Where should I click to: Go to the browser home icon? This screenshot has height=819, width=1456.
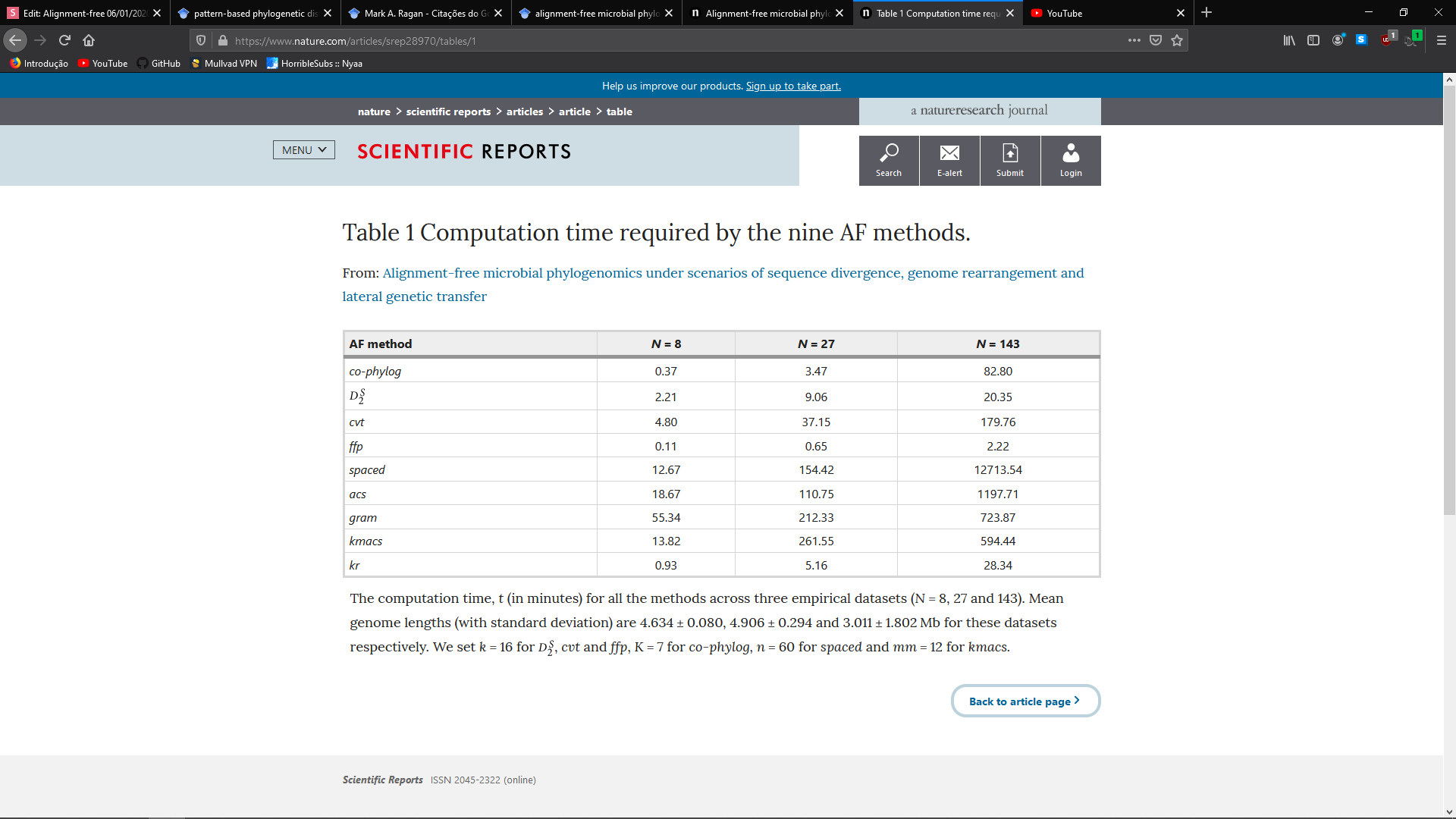[89, 40]
